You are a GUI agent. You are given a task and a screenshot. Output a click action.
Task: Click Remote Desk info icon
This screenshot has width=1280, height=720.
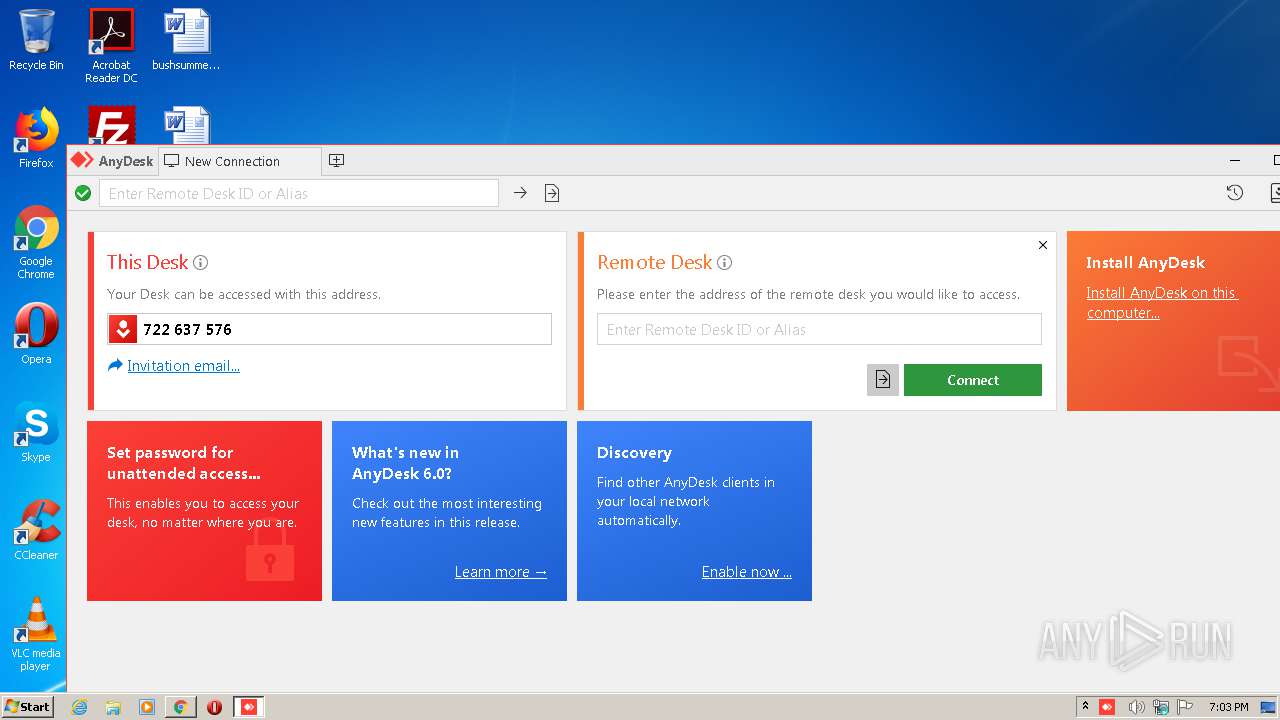[724, 263]
